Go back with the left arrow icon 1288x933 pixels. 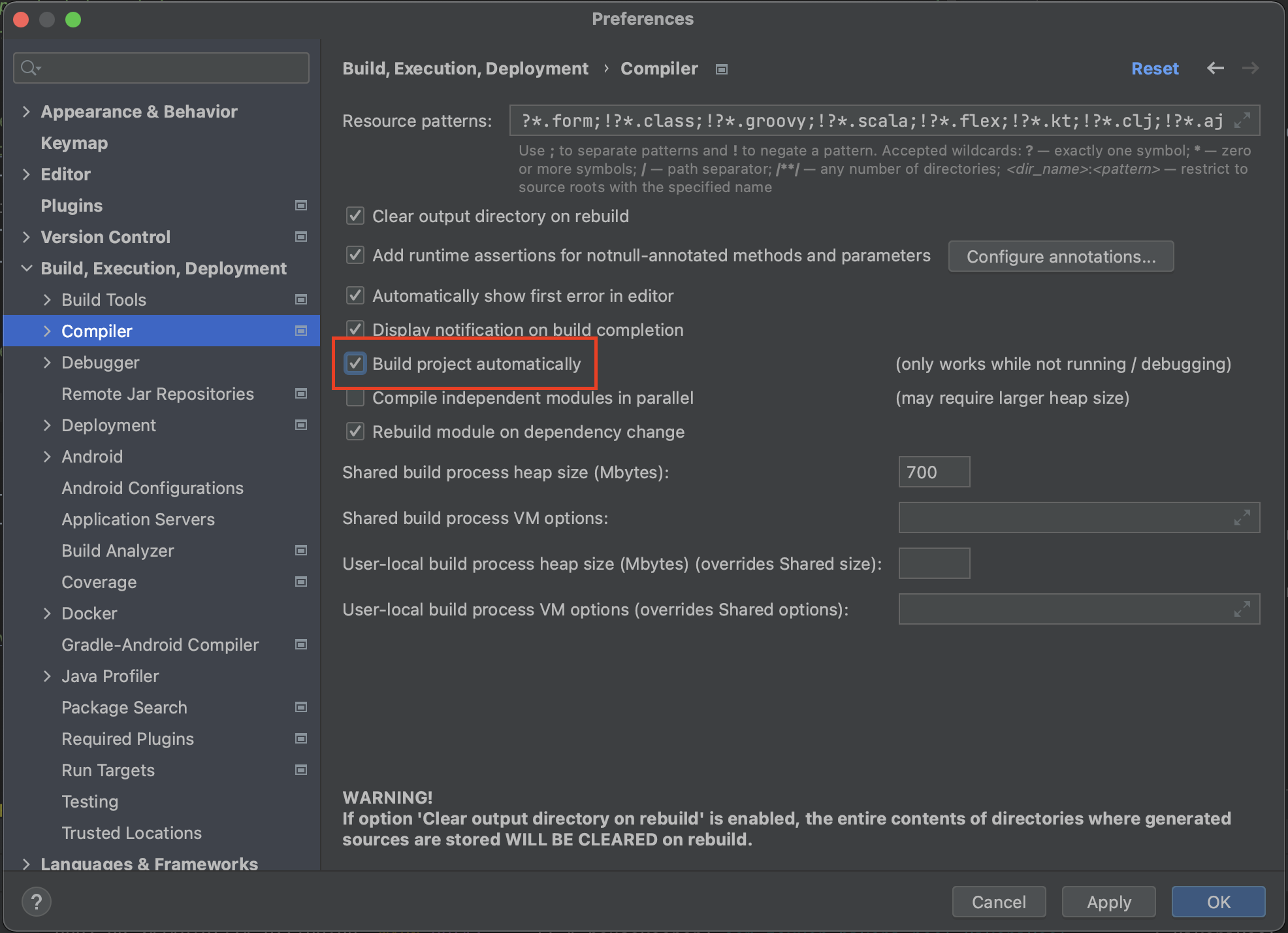pos(1216,68)
